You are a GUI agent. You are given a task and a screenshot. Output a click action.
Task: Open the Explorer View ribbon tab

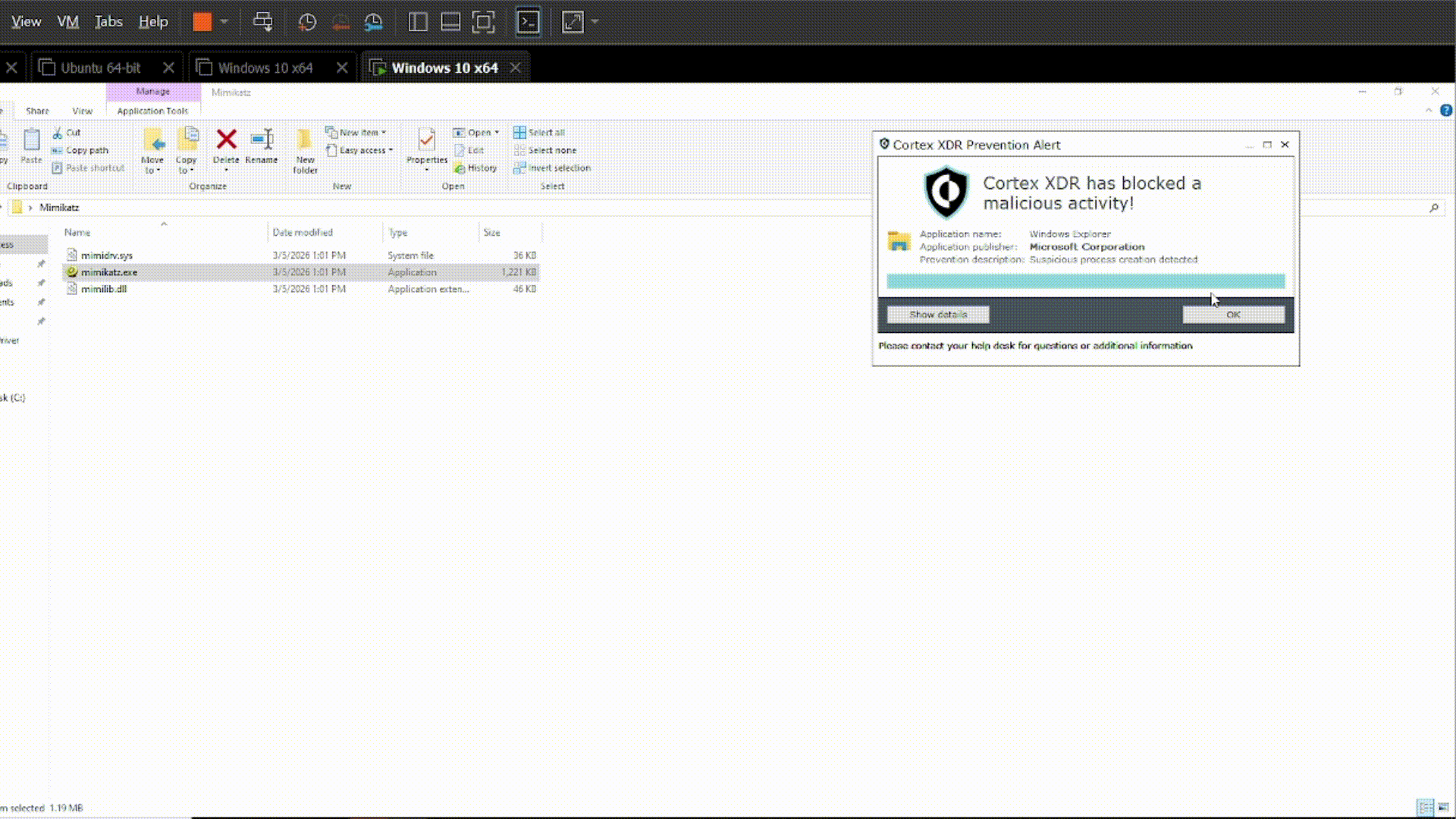click(x=82, y=111)
